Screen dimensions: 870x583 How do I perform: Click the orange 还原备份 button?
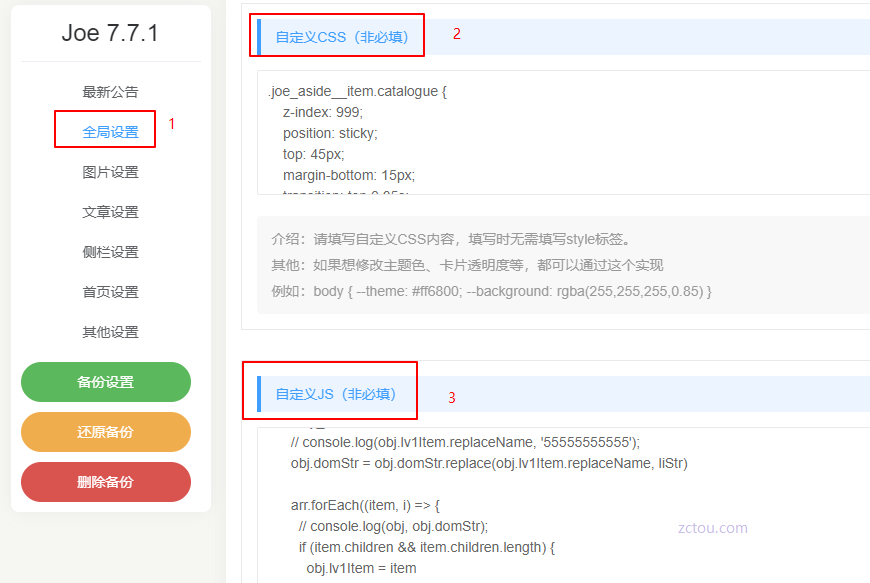click(105, 432)
